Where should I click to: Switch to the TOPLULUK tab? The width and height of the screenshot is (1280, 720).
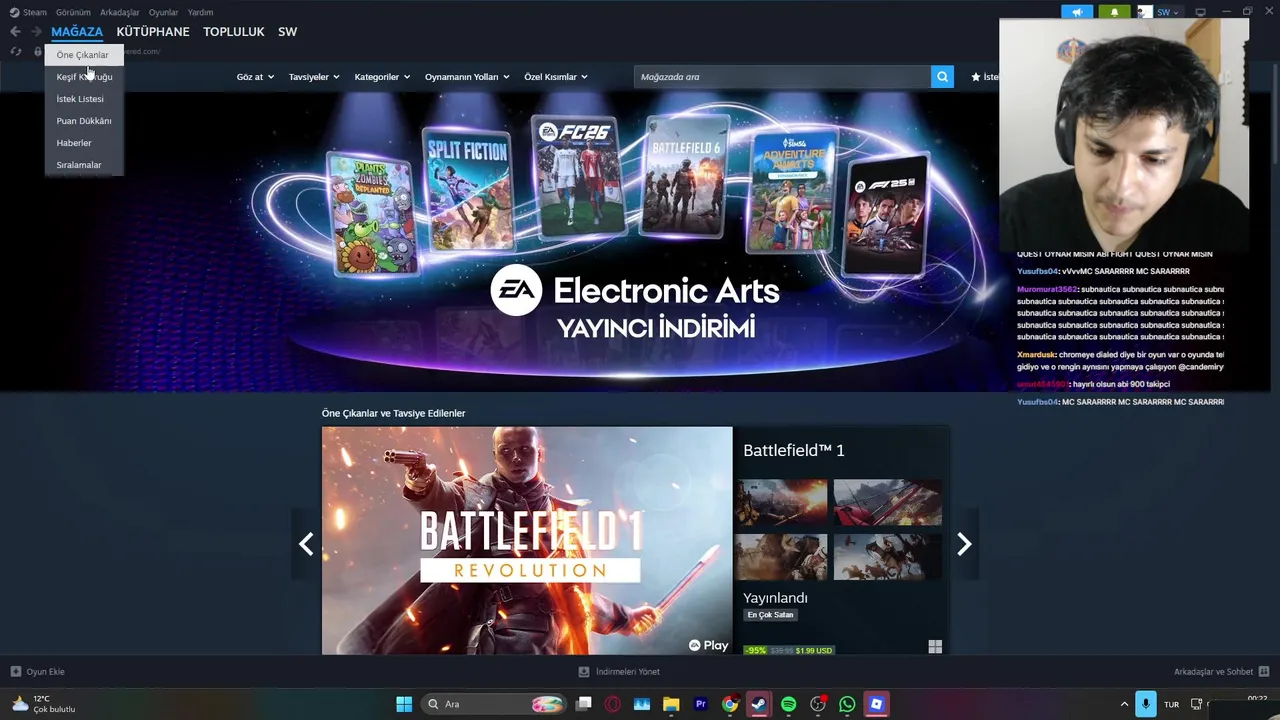click(x=234, y=32)
